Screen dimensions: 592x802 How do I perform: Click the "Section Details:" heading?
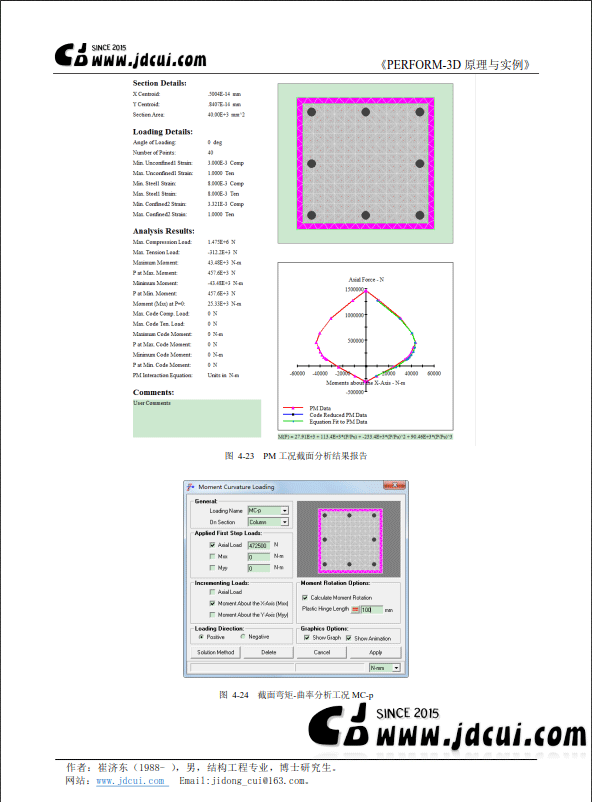click(x=160, y=83)
